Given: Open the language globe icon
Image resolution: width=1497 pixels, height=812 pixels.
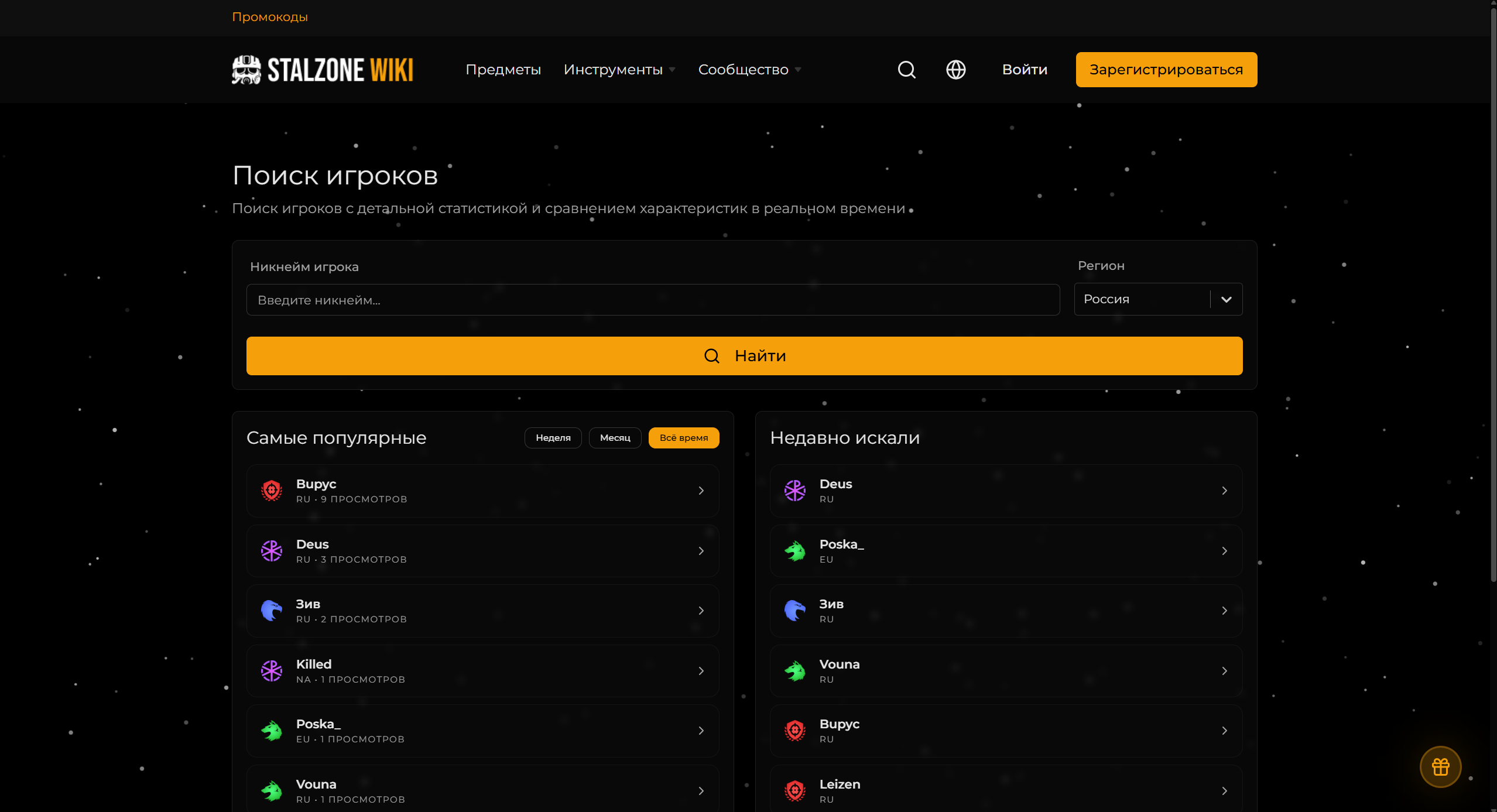Looking at the screenshot, I should [955, 70].
